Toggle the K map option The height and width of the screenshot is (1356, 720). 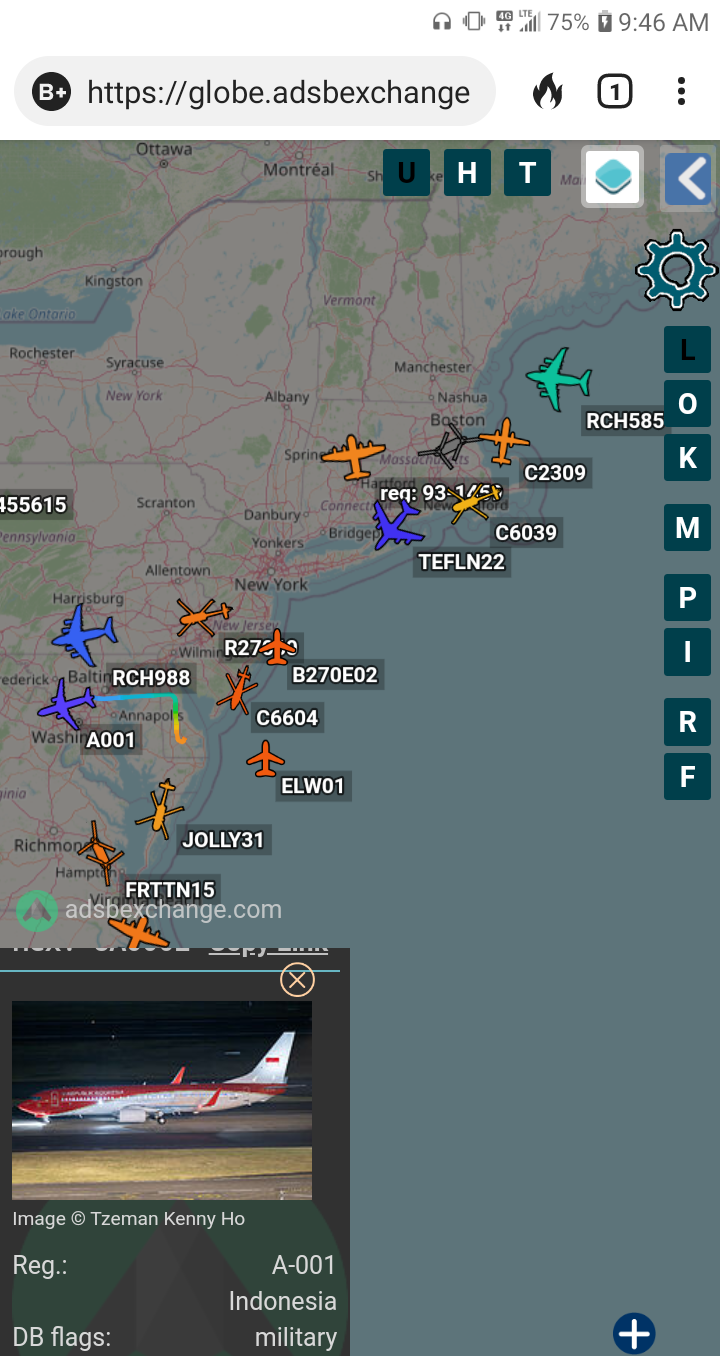[687, 457]
